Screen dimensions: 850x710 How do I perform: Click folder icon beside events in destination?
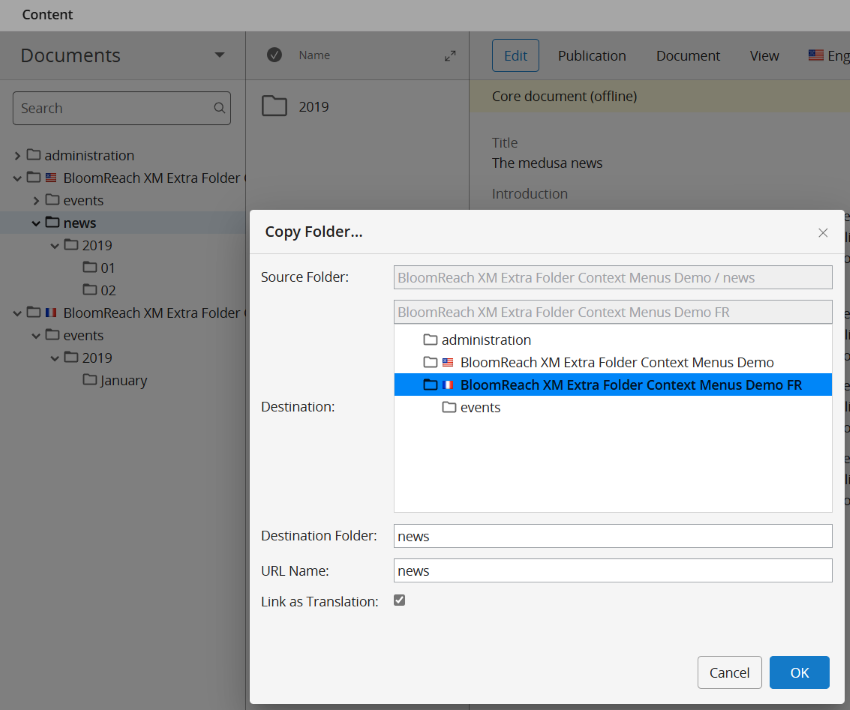(449, 407)
